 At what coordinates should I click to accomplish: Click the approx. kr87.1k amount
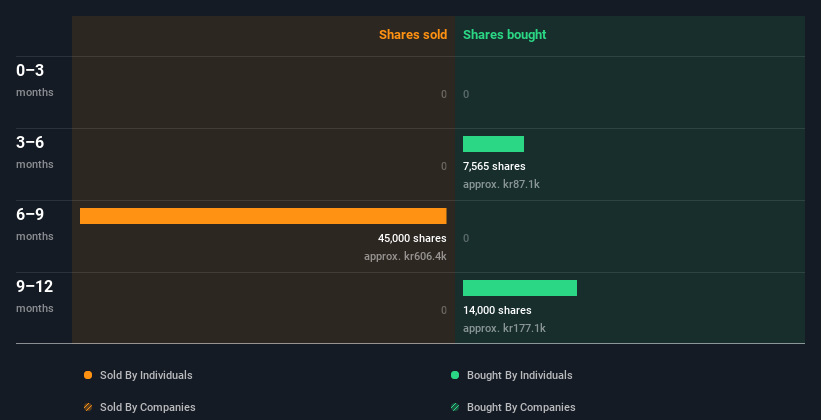501,184
